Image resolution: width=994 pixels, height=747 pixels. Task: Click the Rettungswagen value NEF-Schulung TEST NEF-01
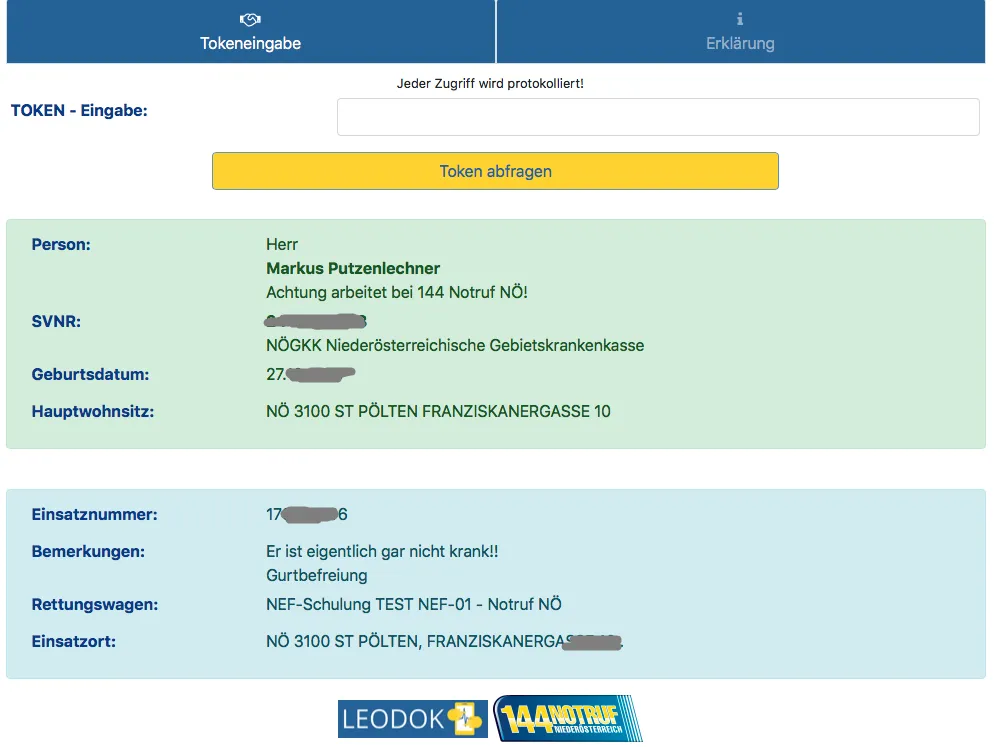click(x=414, y=604)
